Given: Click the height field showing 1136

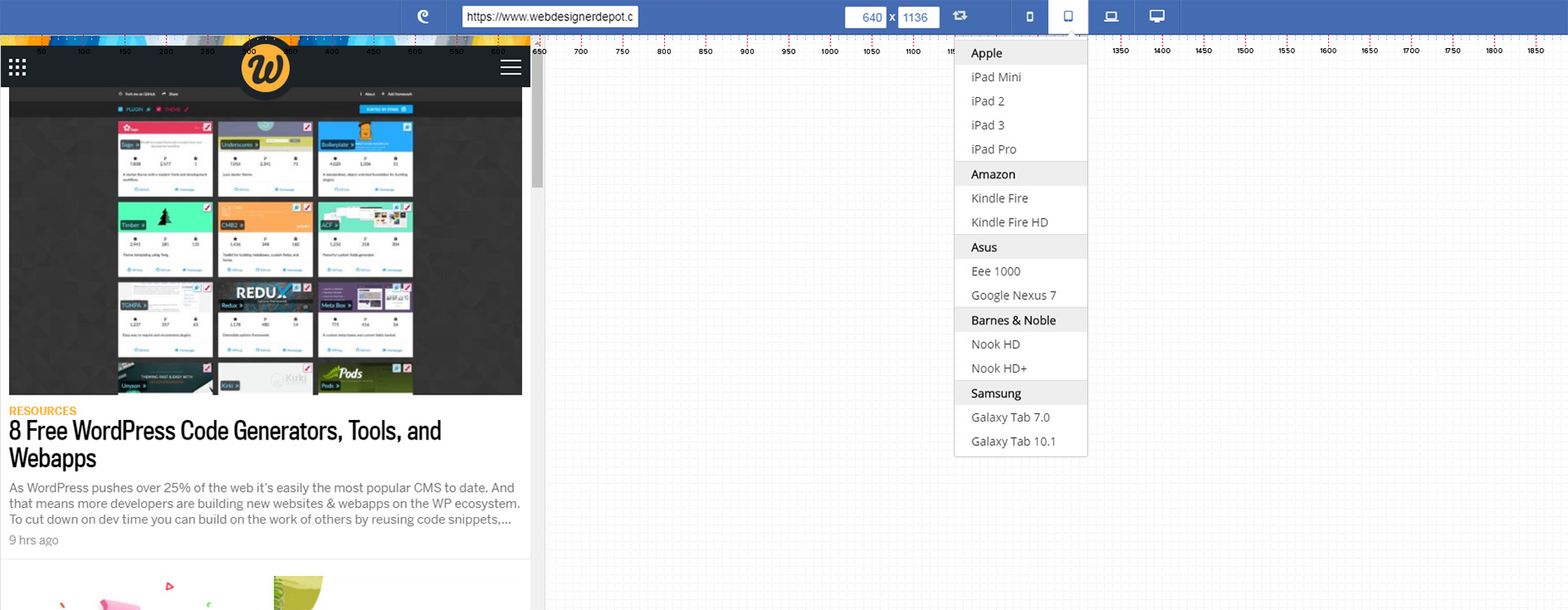Looking at the screenshot, I should tap(917, 17).
